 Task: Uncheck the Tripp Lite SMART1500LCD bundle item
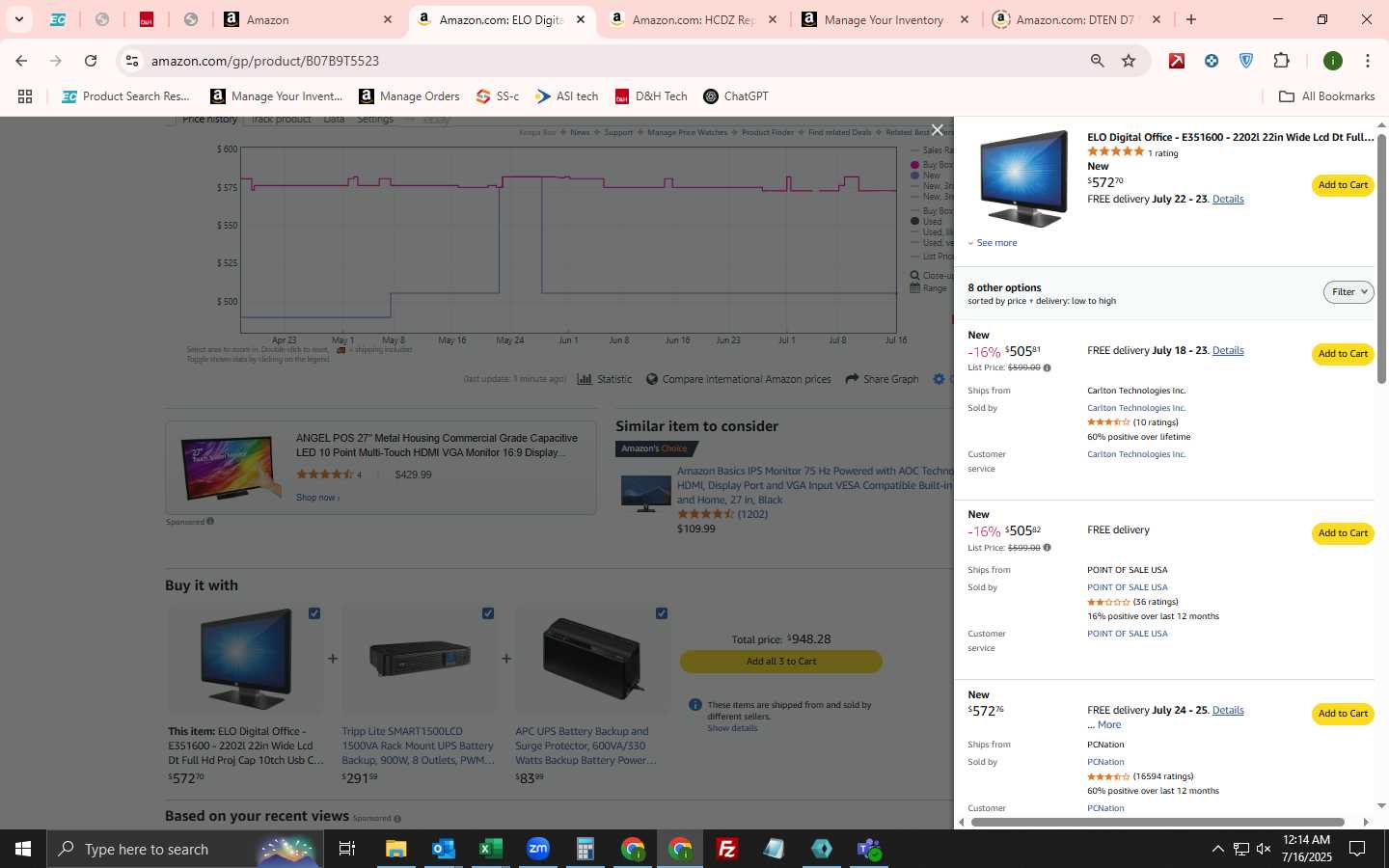pos(488,613)
